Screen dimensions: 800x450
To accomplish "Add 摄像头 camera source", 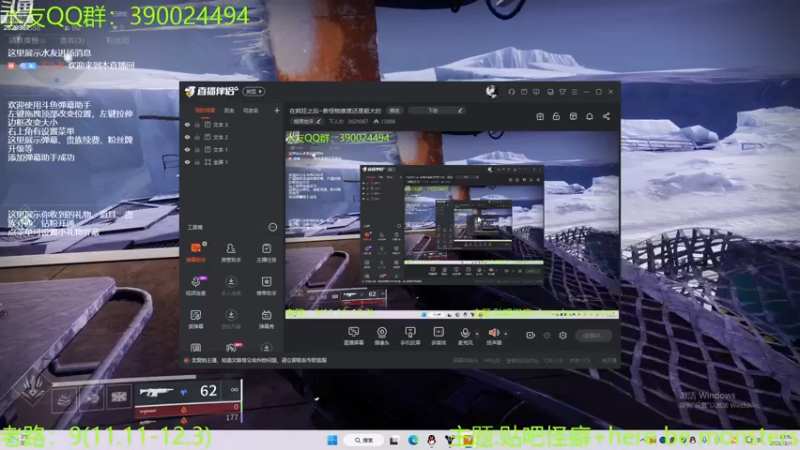I will [x=382, y=336].
